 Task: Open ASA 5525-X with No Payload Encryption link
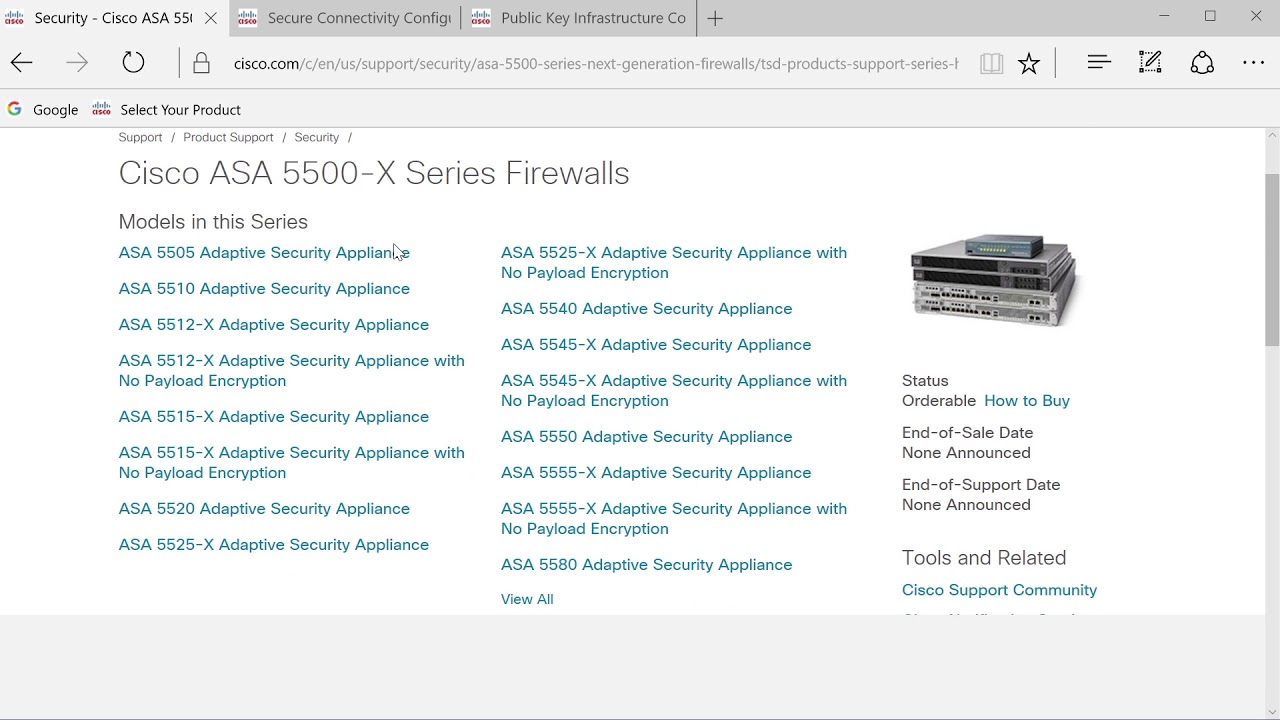[x=673, y=262]
